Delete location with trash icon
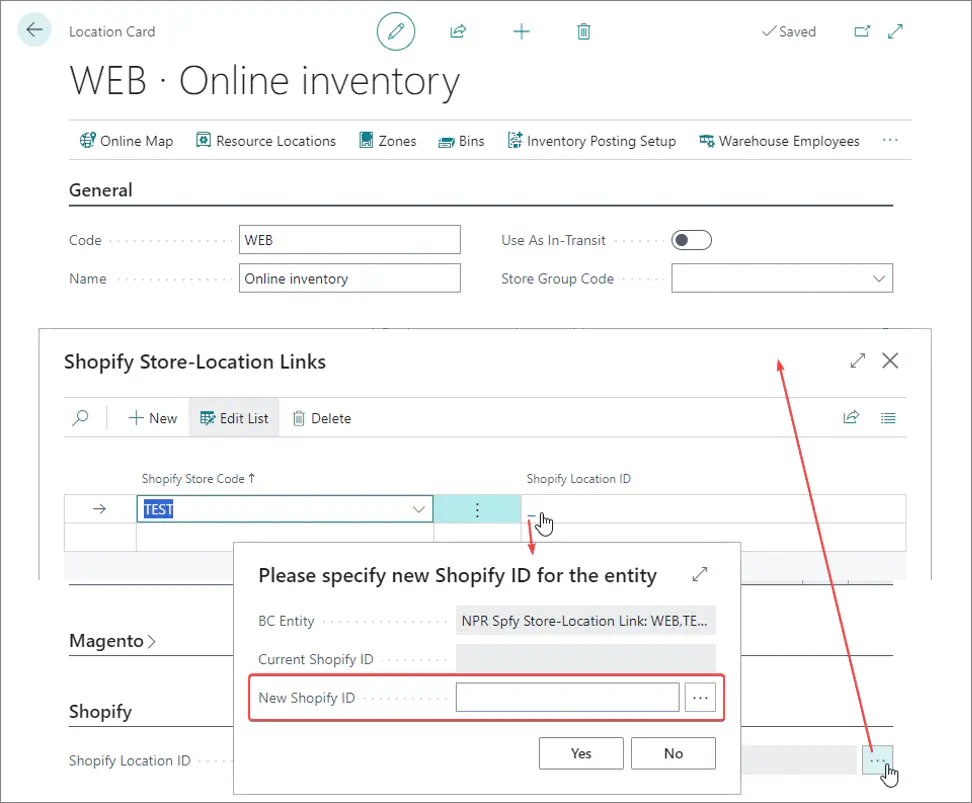Screen dimensions: 972x803 [583, 31]
